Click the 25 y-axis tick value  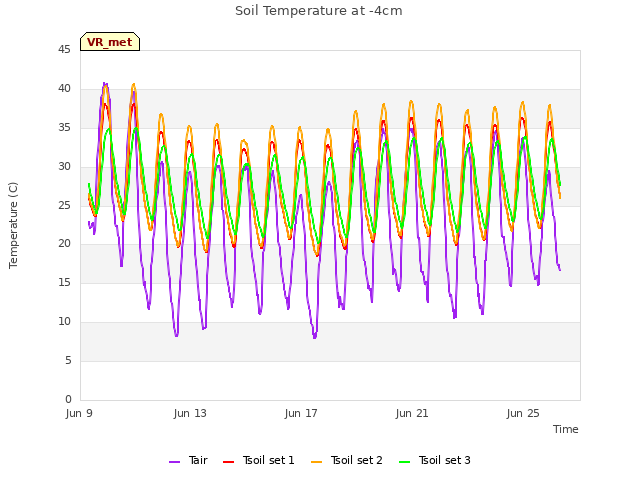tap(64, 205)
